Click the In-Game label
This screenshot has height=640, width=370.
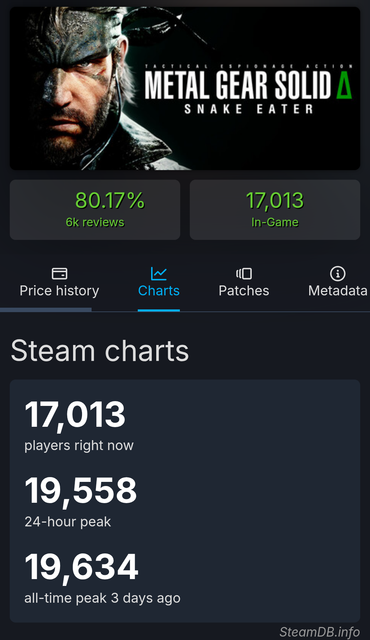(275, 222)
